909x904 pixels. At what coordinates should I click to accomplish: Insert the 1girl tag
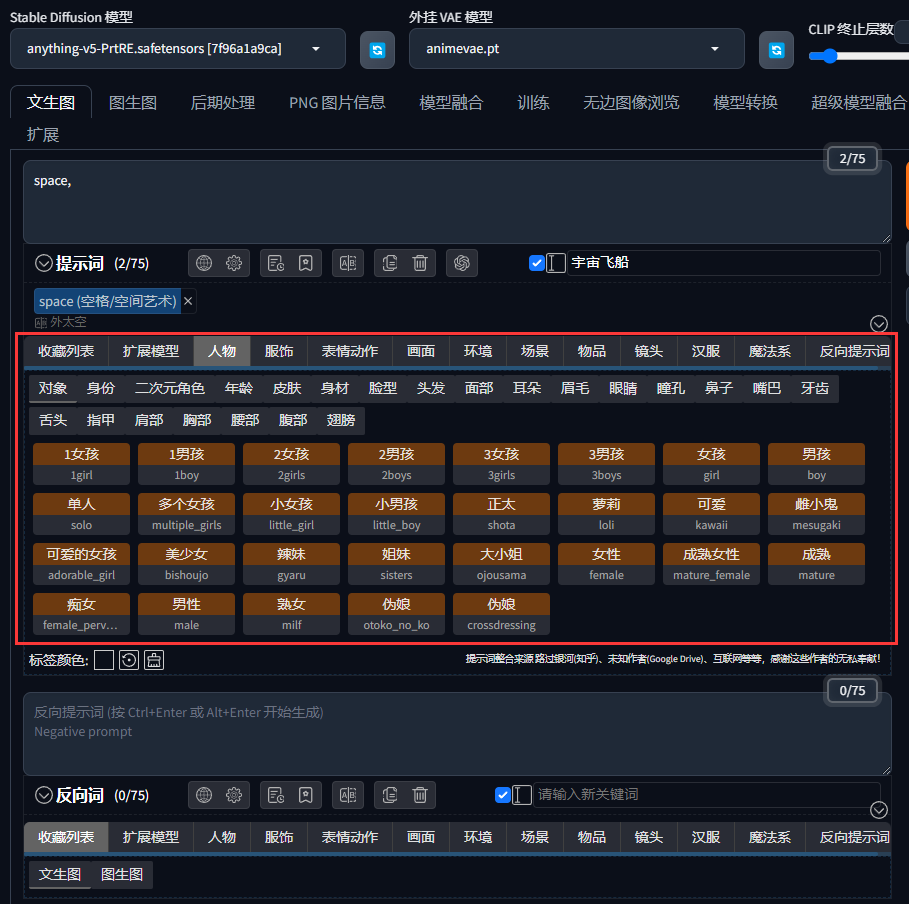81,464
